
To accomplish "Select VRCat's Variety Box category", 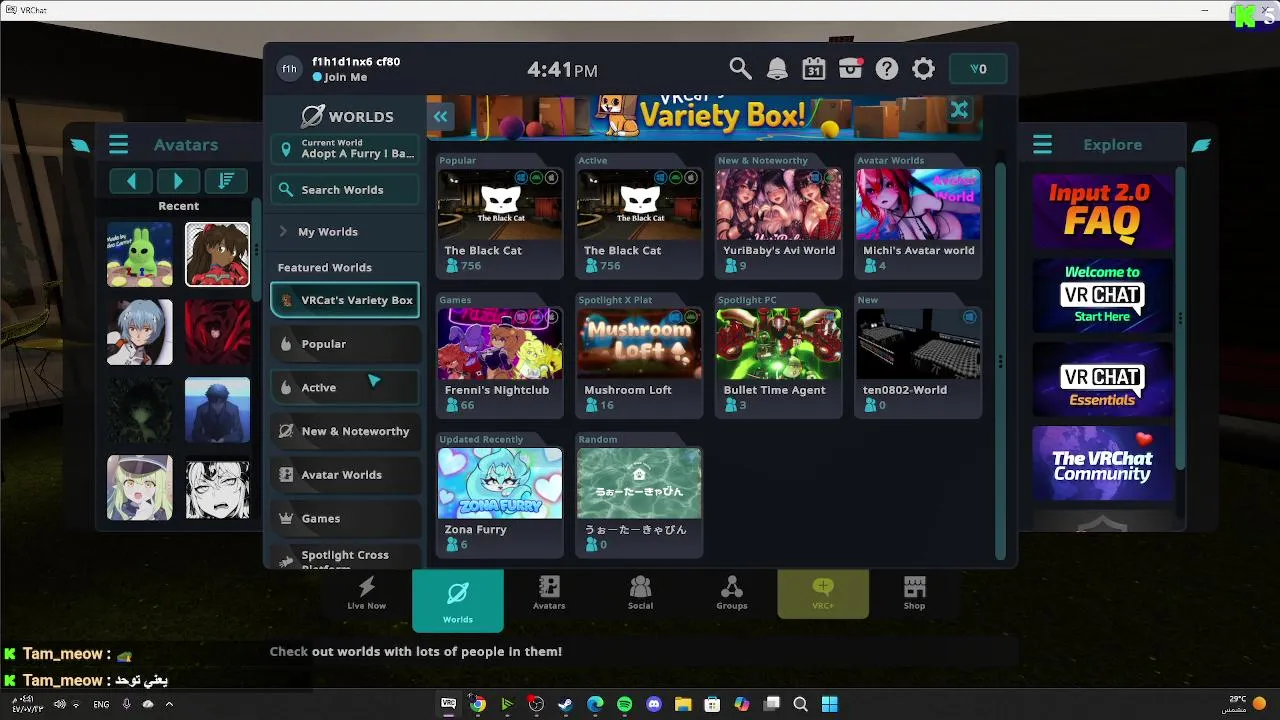I will [x=345, y=300].
